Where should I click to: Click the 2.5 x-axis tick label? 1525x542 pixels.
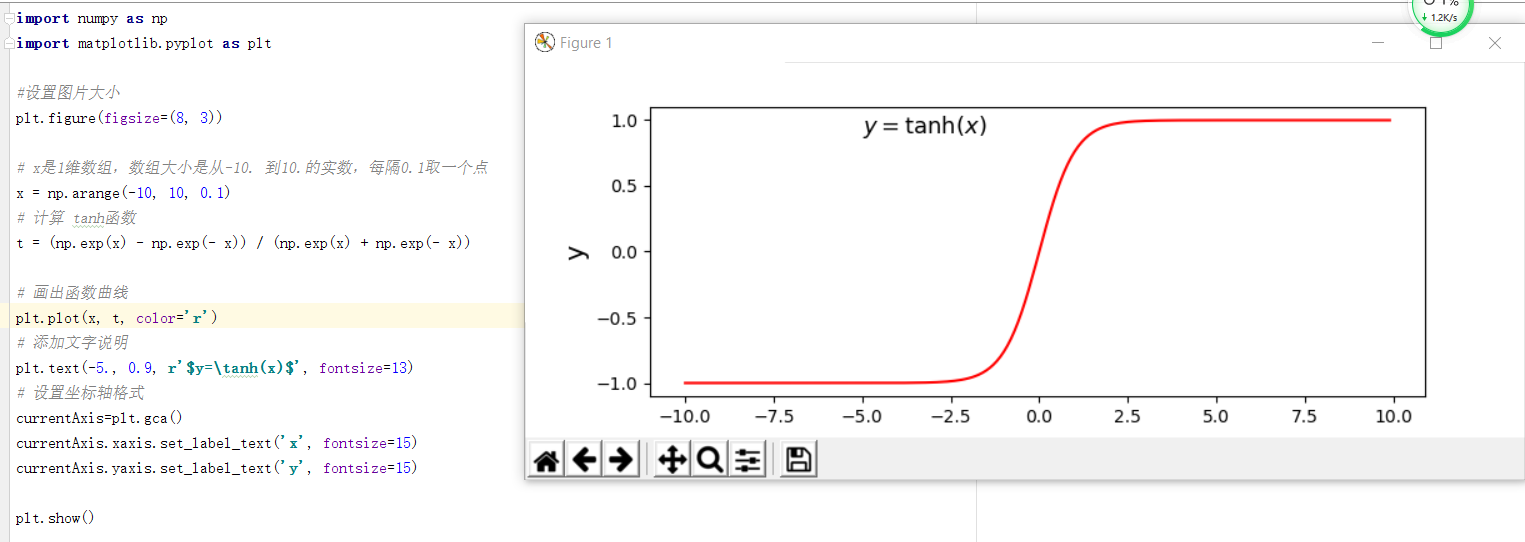(x=1127, y=416)
